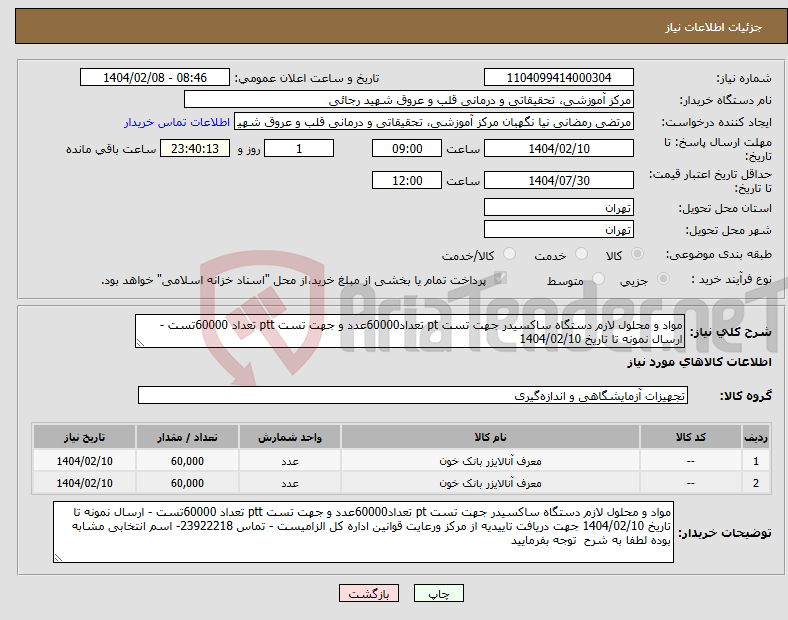Click the ردیف column header
The image size is (788, 620).
click(x=756, y=437)
